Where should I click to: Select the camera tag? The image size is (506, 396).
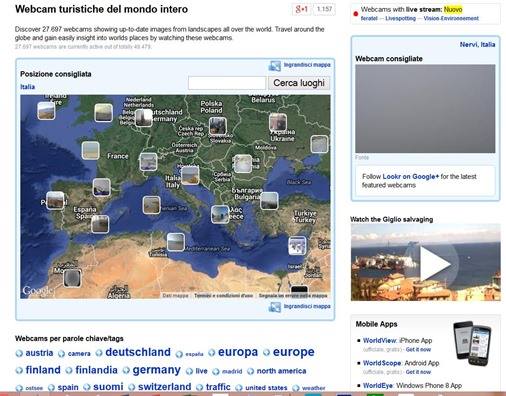click(x=79, y=354)
